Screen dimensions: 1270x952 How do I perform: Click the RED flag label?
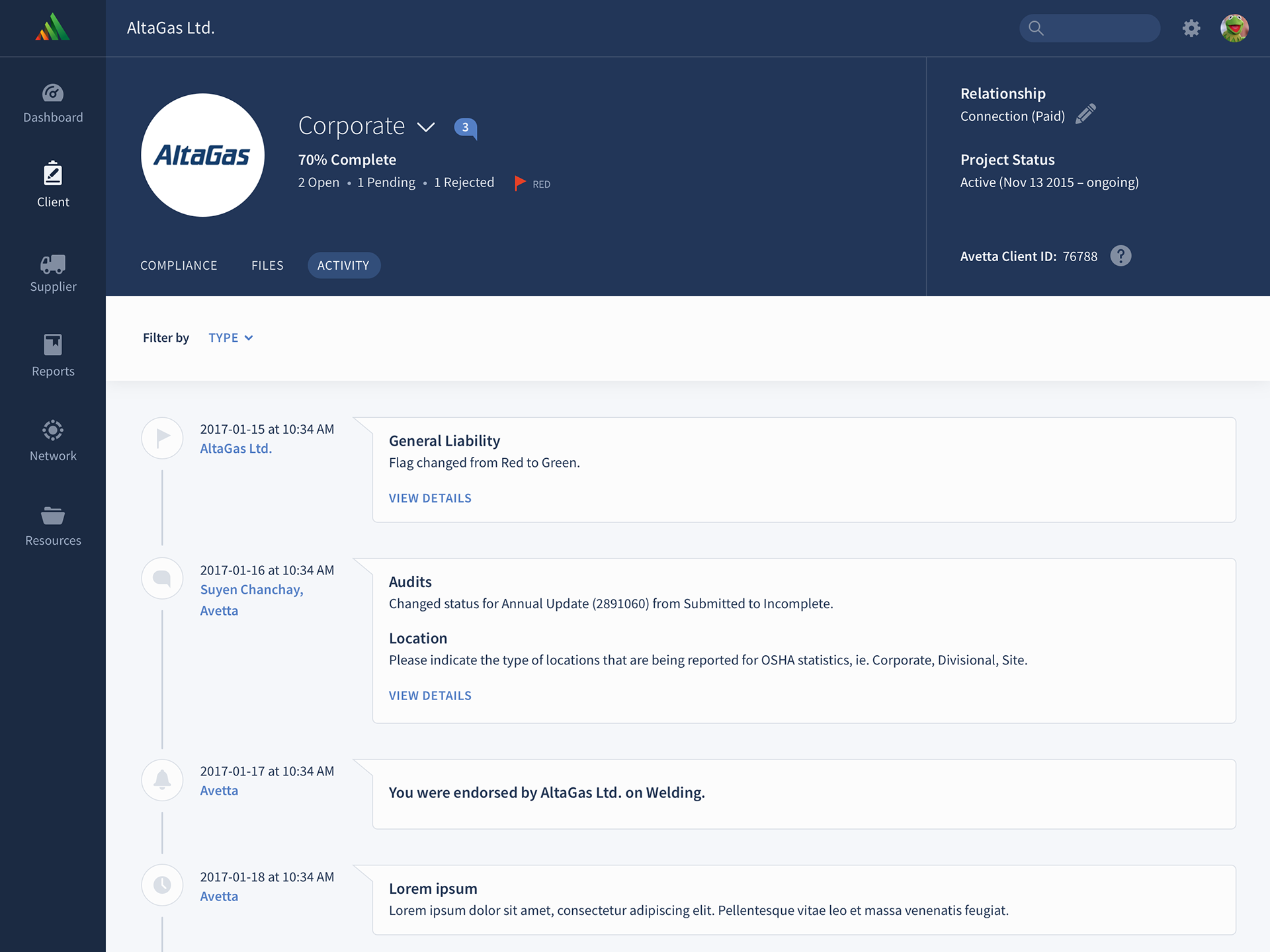541,184
